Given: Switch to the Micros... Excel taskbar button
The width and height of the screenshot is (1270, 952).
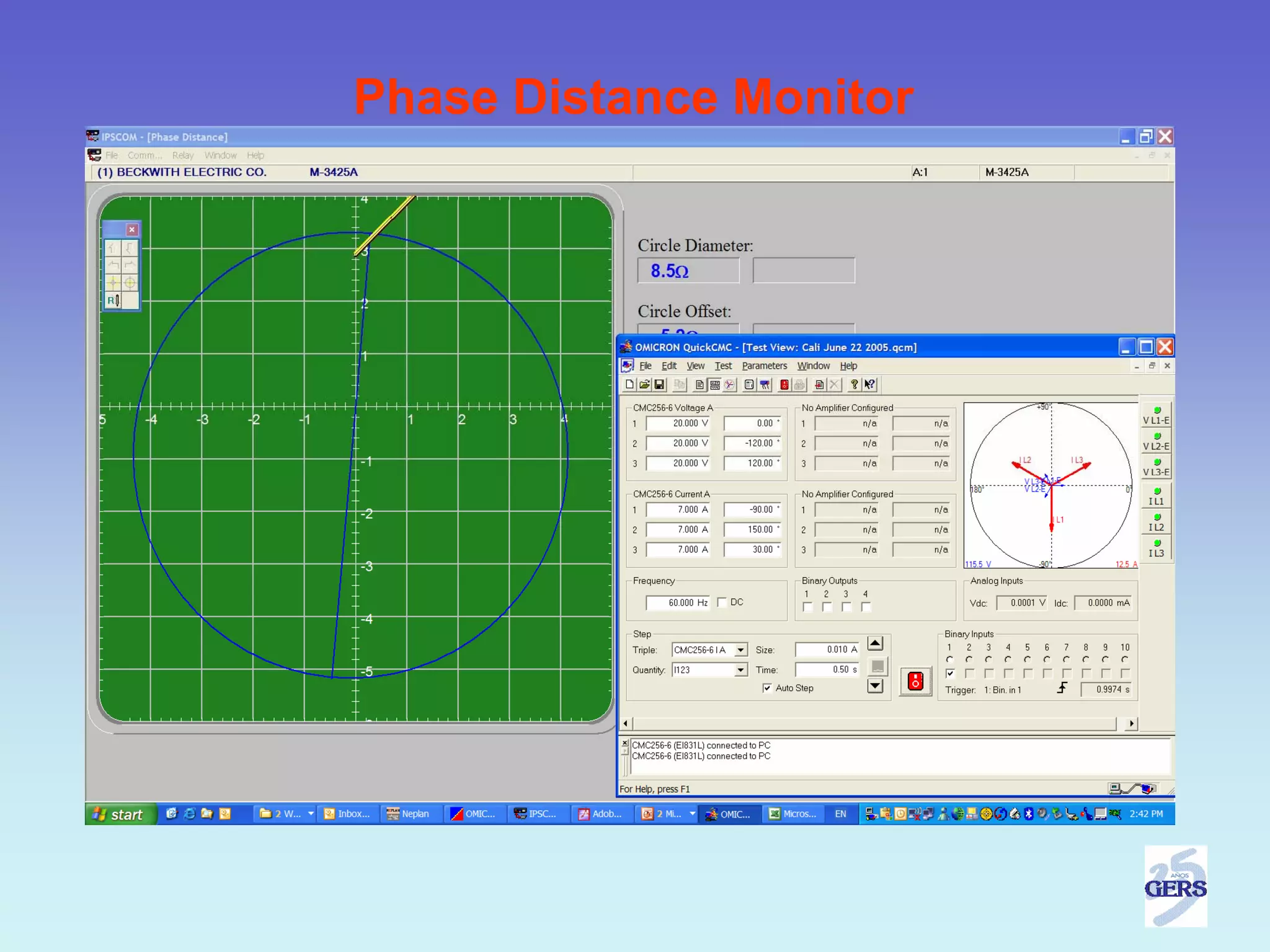Looking at the screenshot, I should [x=794, y=814].
